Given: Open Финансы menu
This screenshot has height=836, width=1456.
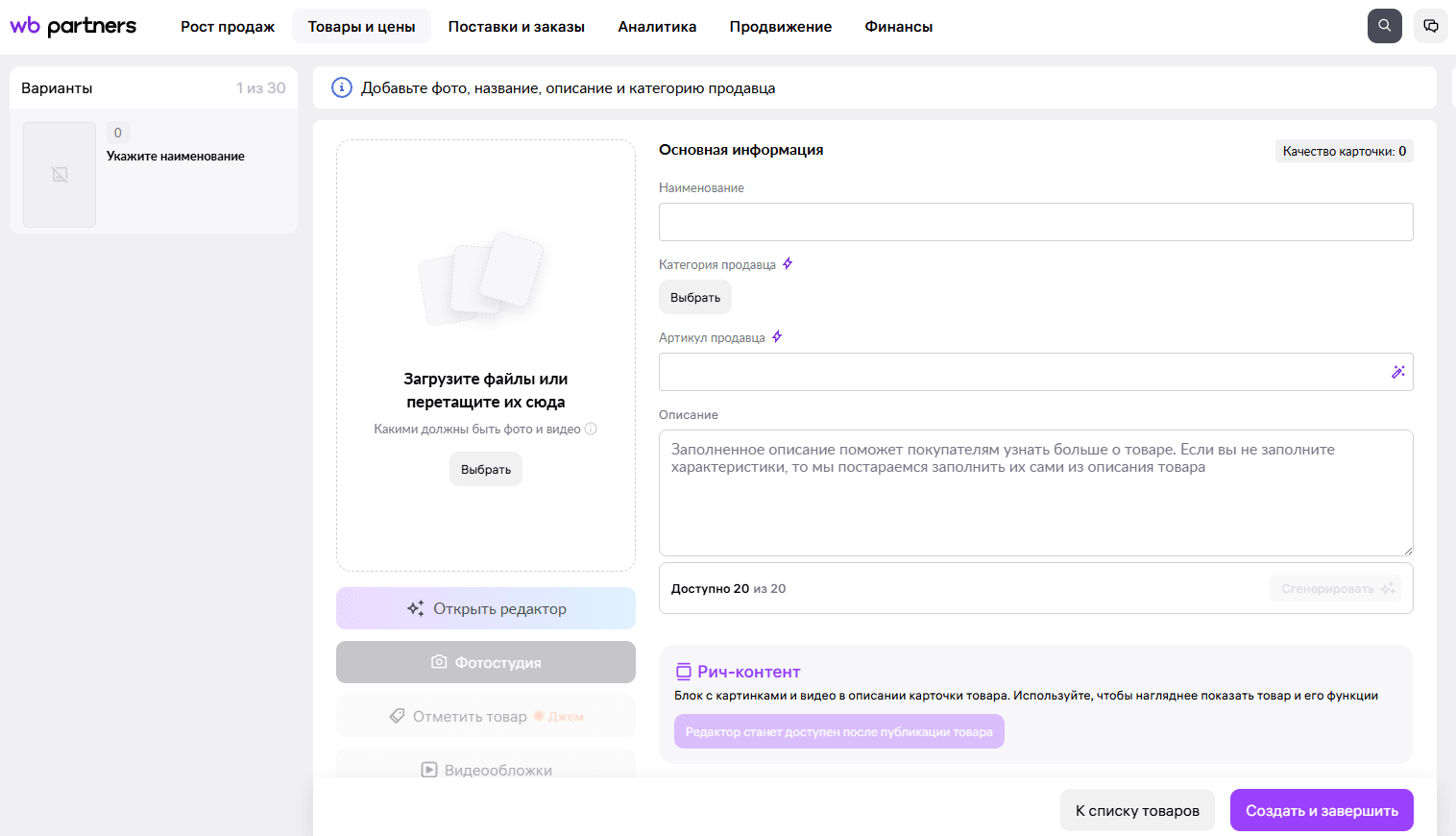Looking at the screenshot, I should coord(898,27).
